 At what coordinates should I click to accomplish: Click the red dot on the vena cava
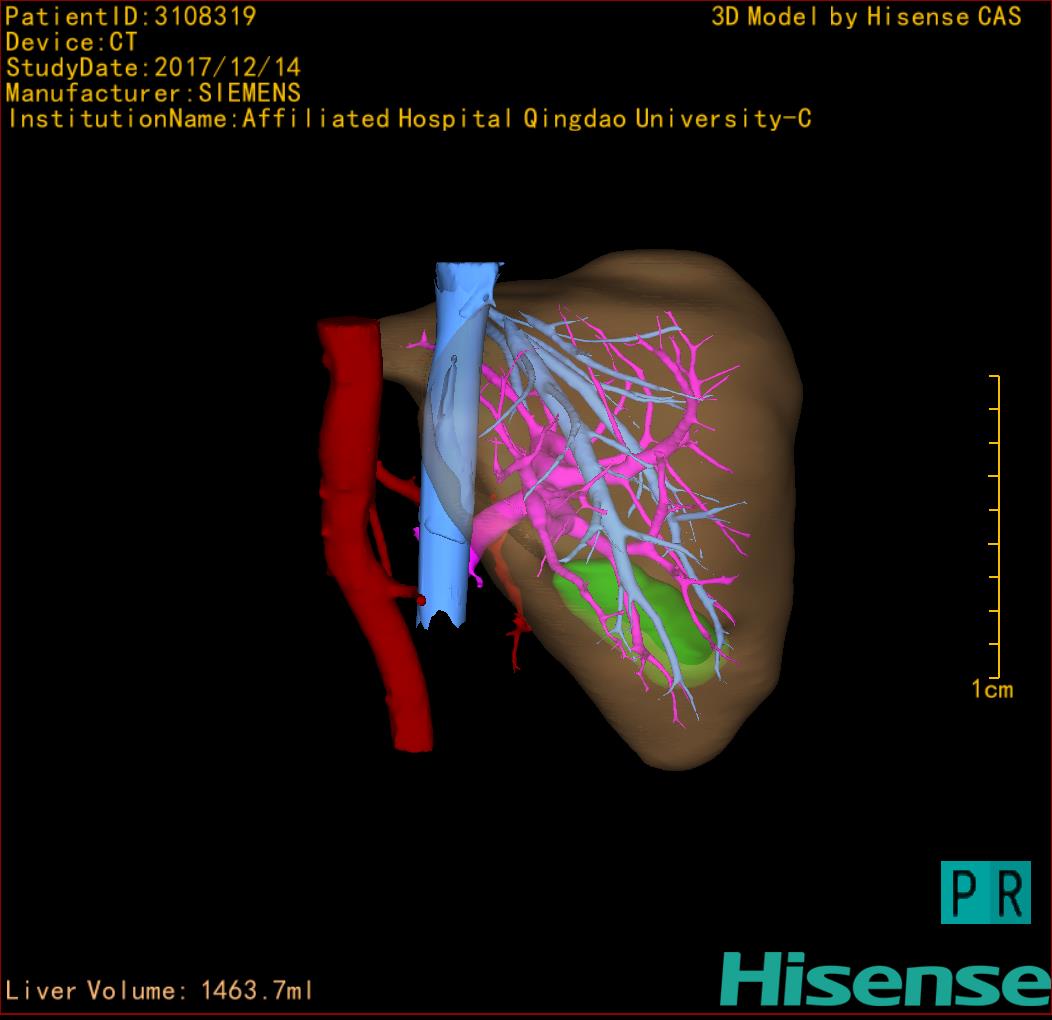tap(421, 600)
